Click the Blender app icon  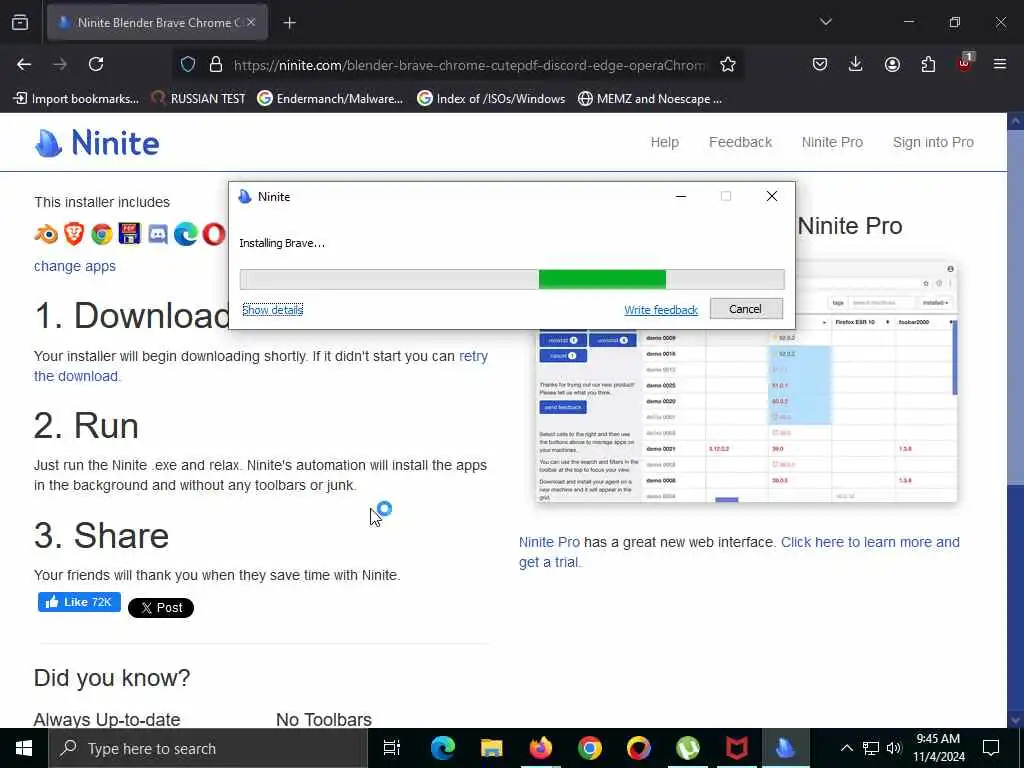(46, 234)
